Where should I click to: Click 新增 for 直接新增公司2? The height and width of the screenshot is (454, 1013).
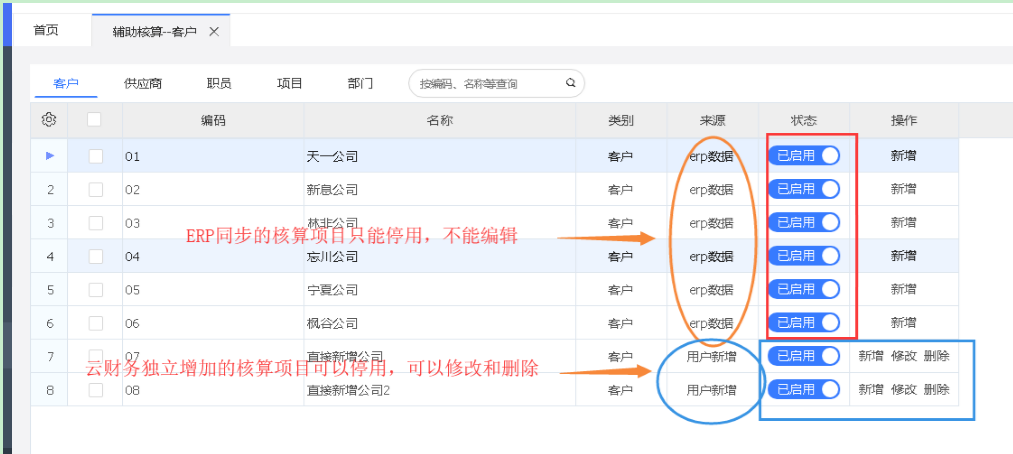click(871, 389)
